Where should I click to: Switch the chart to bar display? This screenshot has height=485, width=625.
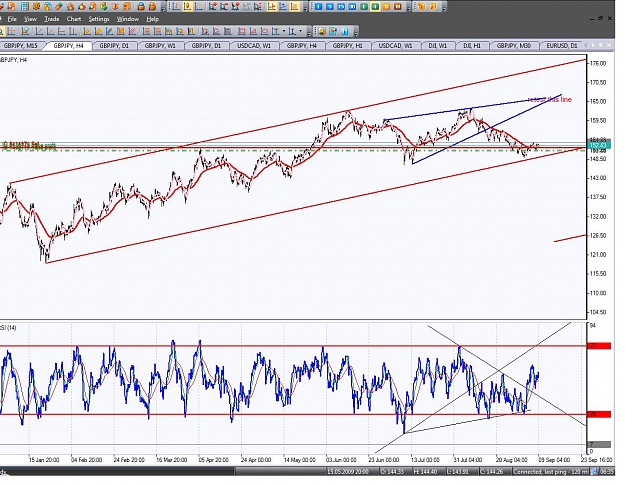tap(176, 6)
